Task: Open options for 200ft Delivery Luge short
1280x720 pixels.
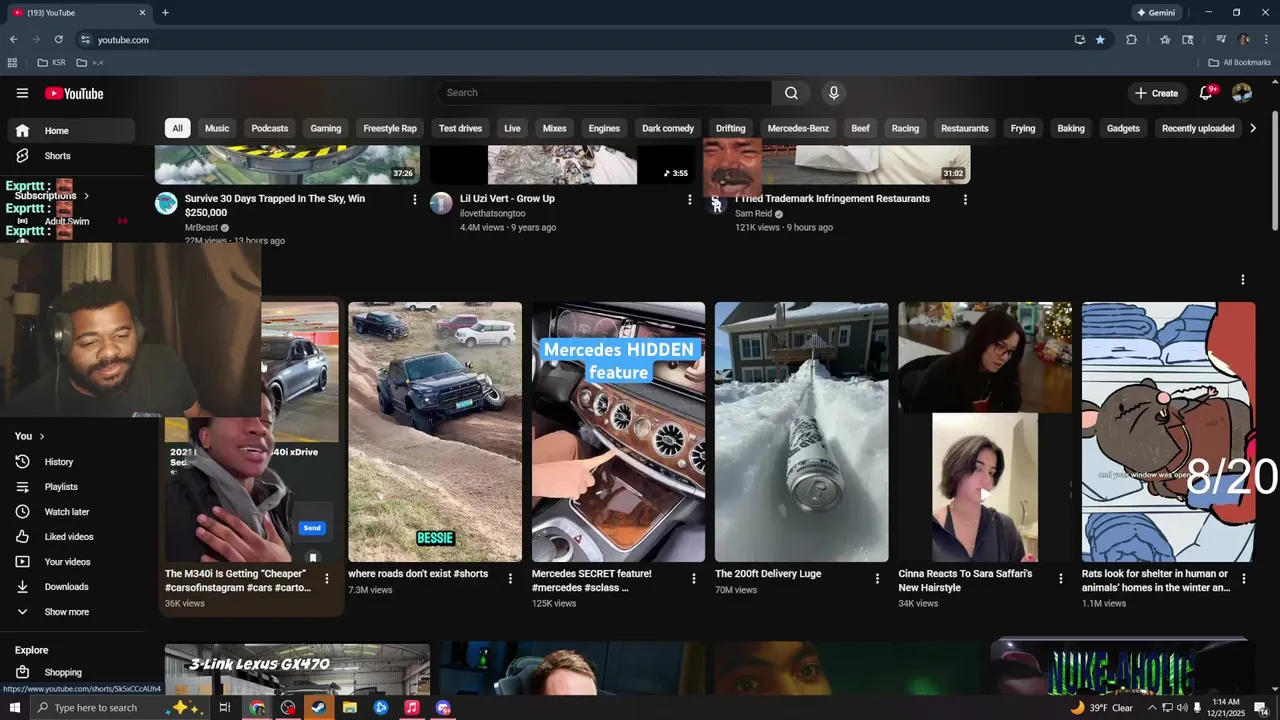Action: pos(877,579)
